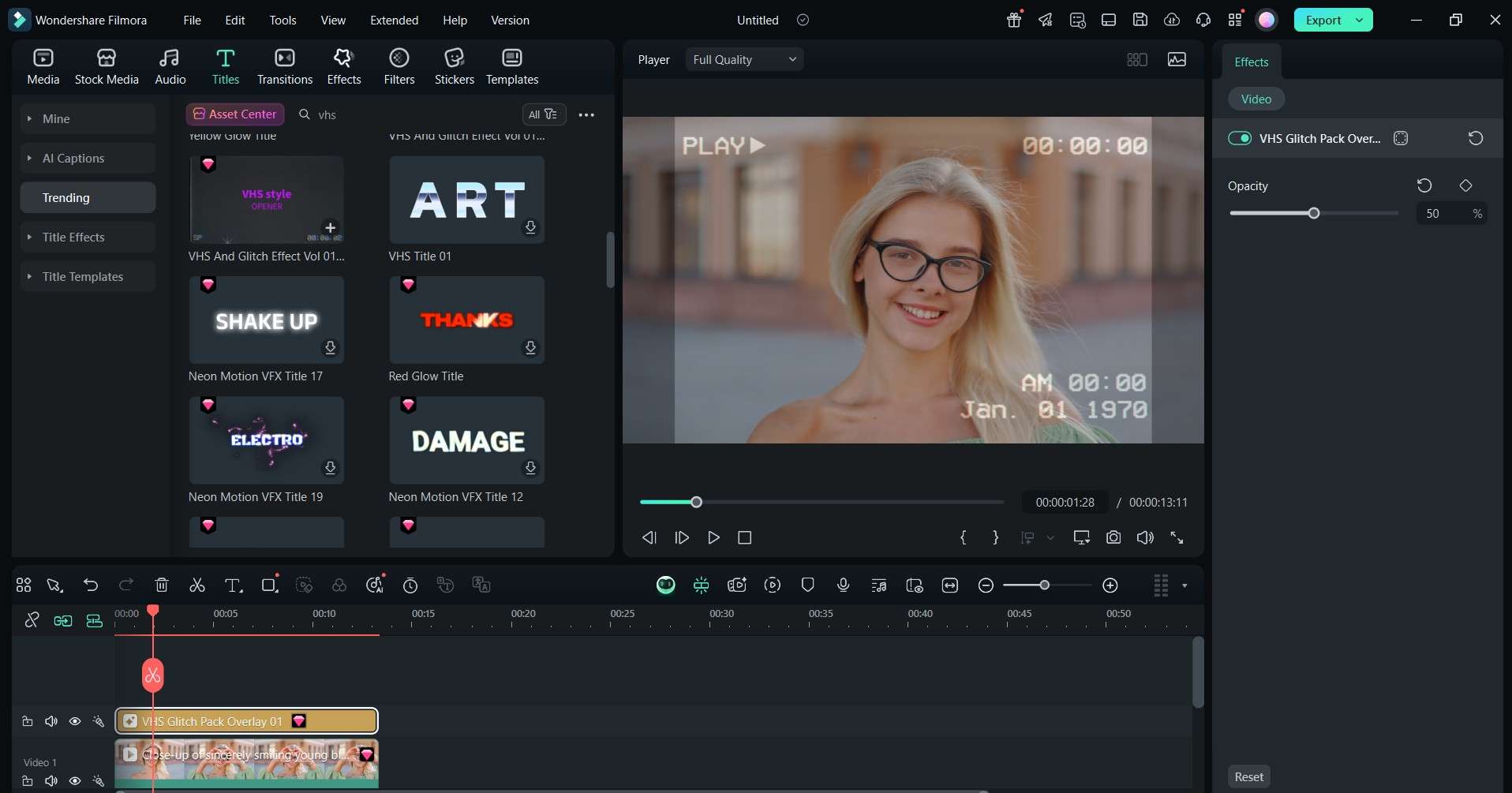Click the voiceover microphone icon
Screen dimensions: 1512x793
click(x=843, y=585)
